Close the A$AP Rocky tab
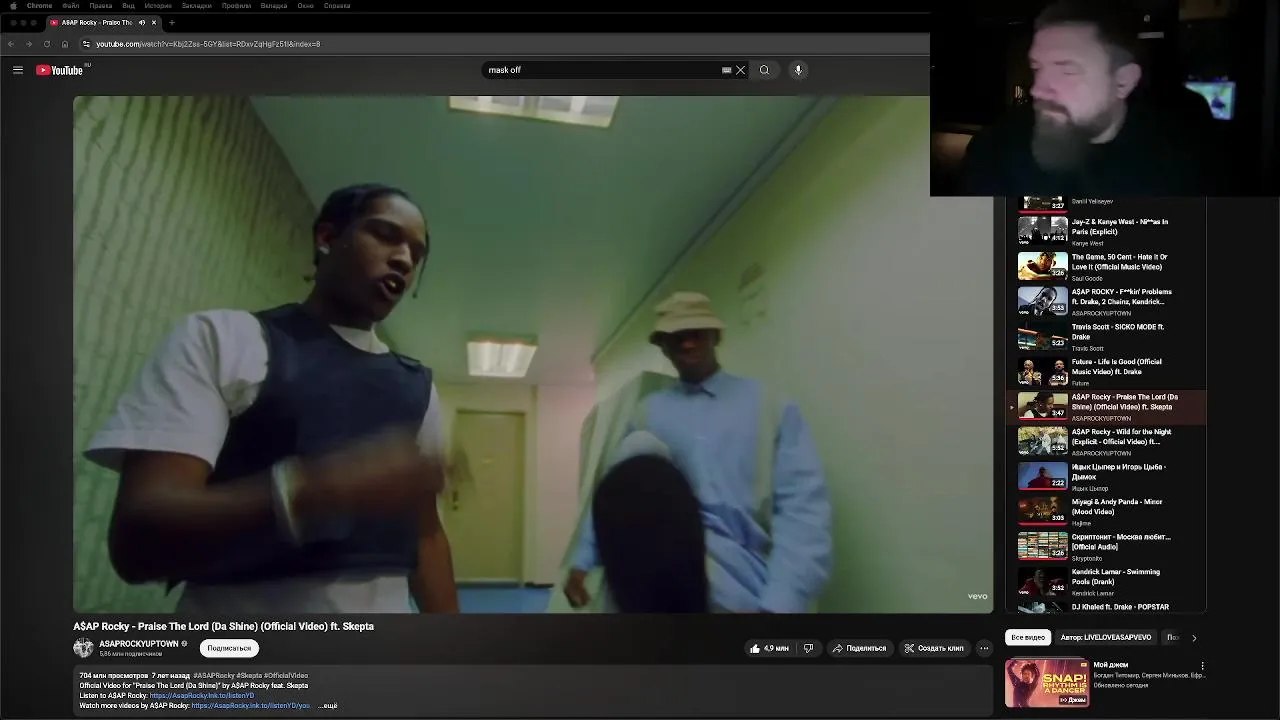Image resolution: width=1280 pixels, height=720 pixels. tap(154, 22)
